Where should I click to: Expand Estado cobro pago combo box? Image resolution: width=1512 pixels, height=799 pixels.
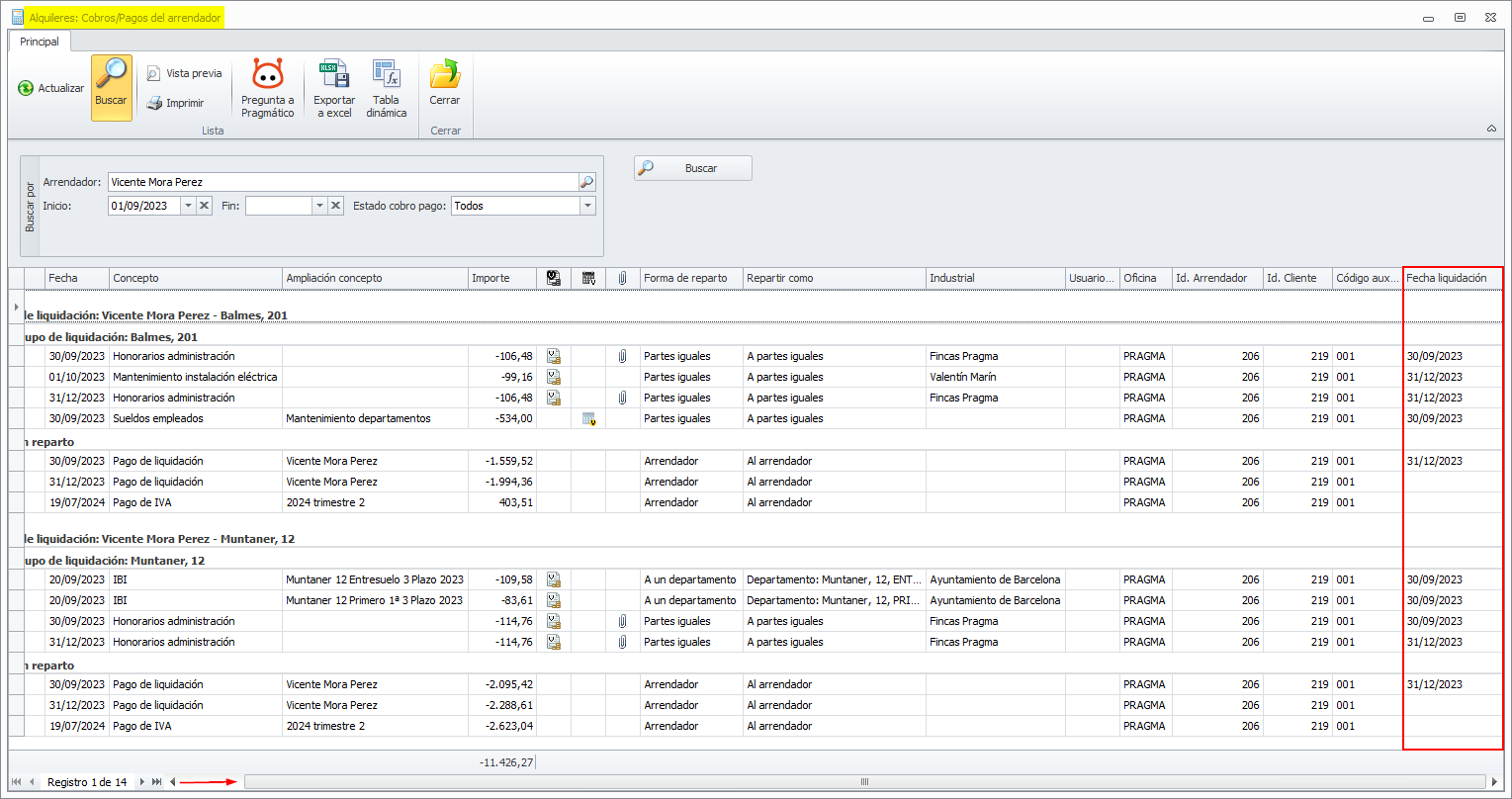[x=588, y=206]
